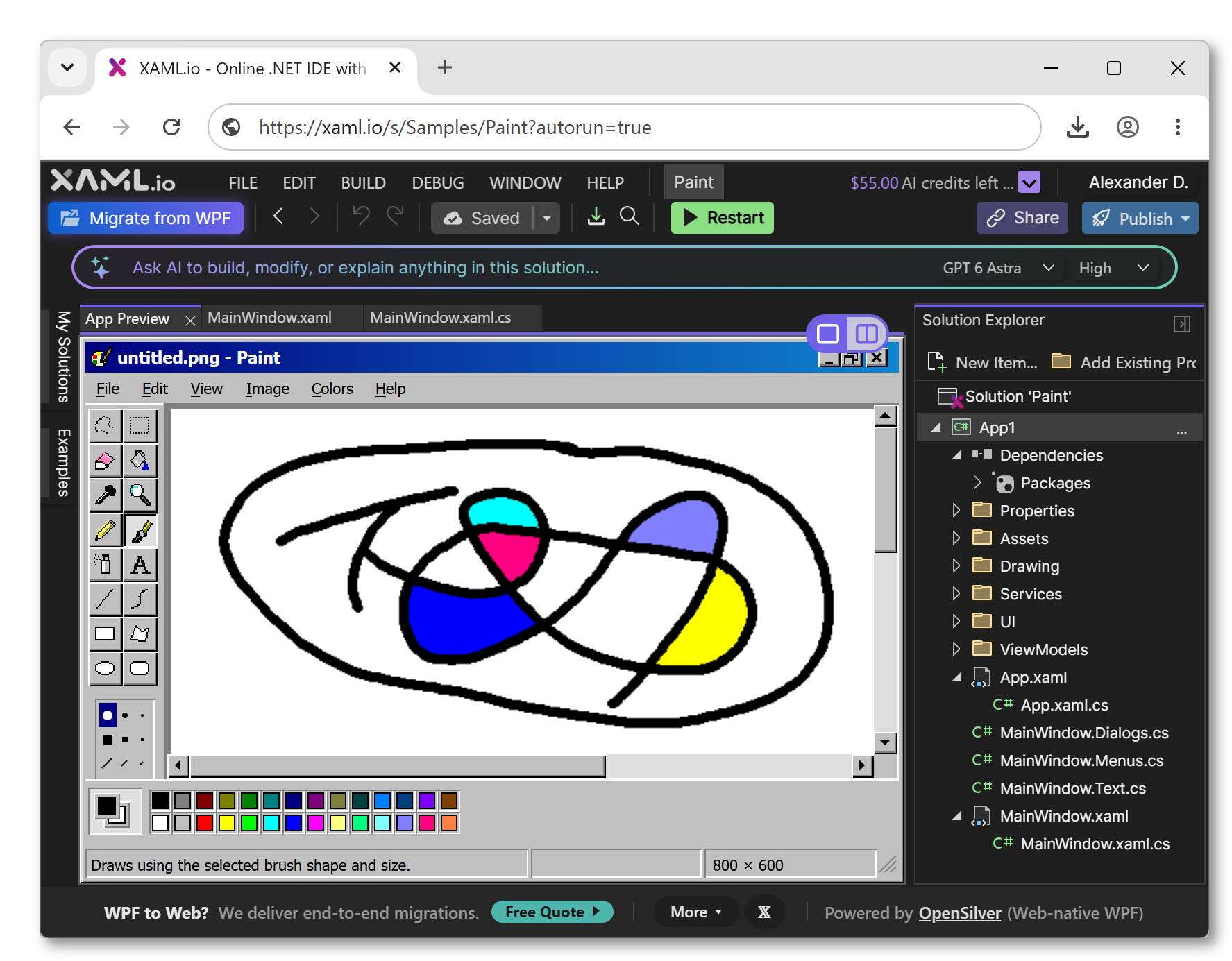
Task: Pick the Airbrush spray can
Action: pyautogui.click(x=105, y=565)
